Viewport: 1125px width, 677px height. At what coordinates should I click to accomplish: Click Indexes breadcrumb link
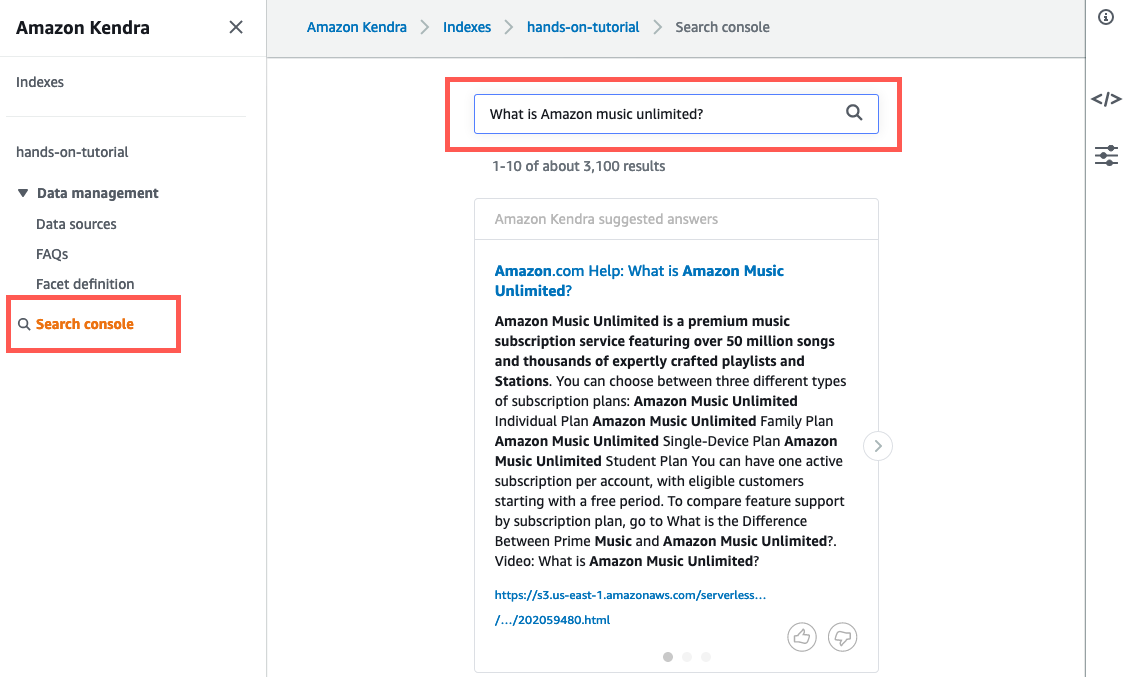point(467,27)
